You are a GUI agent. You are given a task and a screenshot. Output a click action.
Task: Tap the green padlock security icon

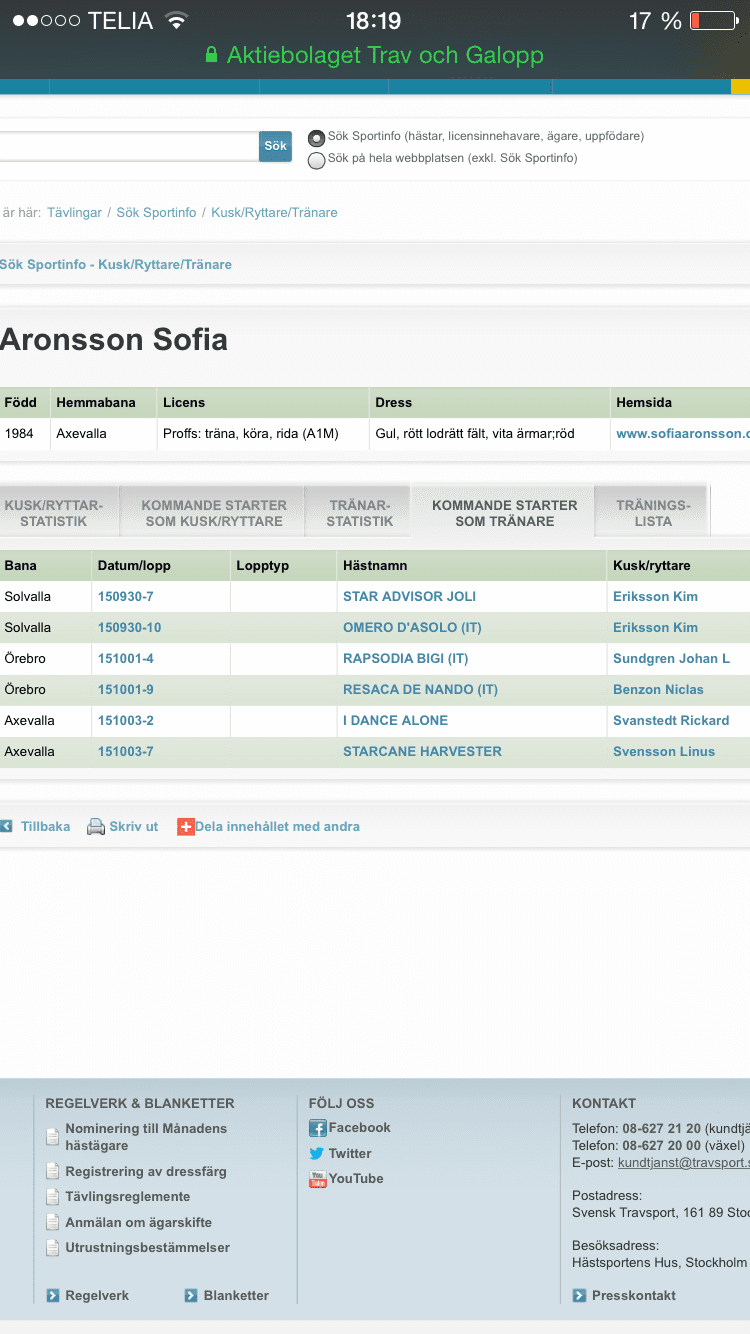[x=211, y=55]
